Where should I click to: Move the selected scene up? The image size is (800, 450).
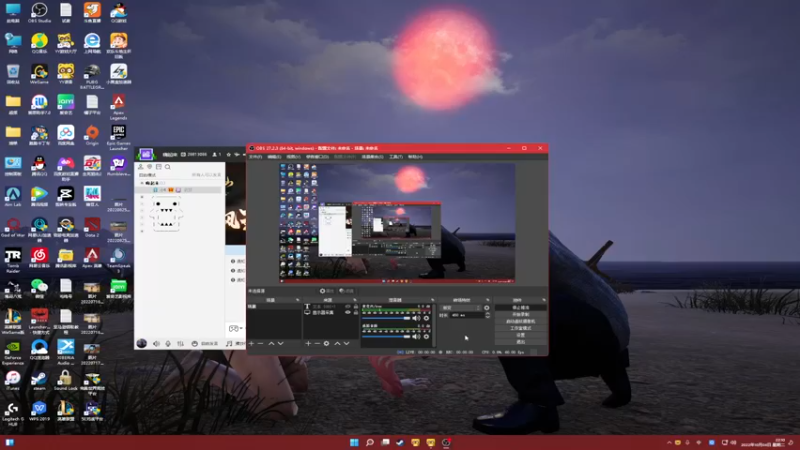tap(271, 343)
